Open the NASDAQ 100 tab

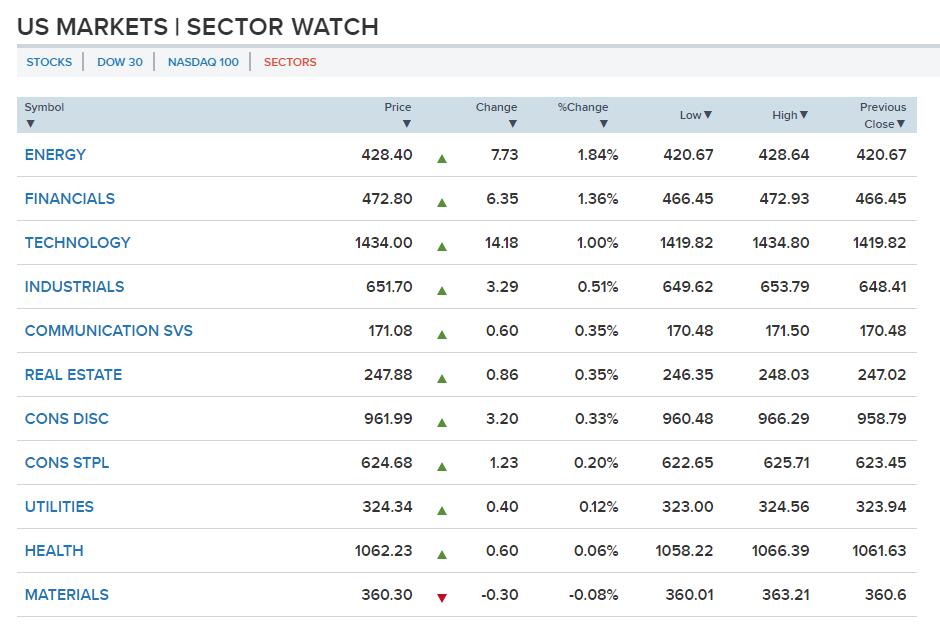(x=203, y=62)
